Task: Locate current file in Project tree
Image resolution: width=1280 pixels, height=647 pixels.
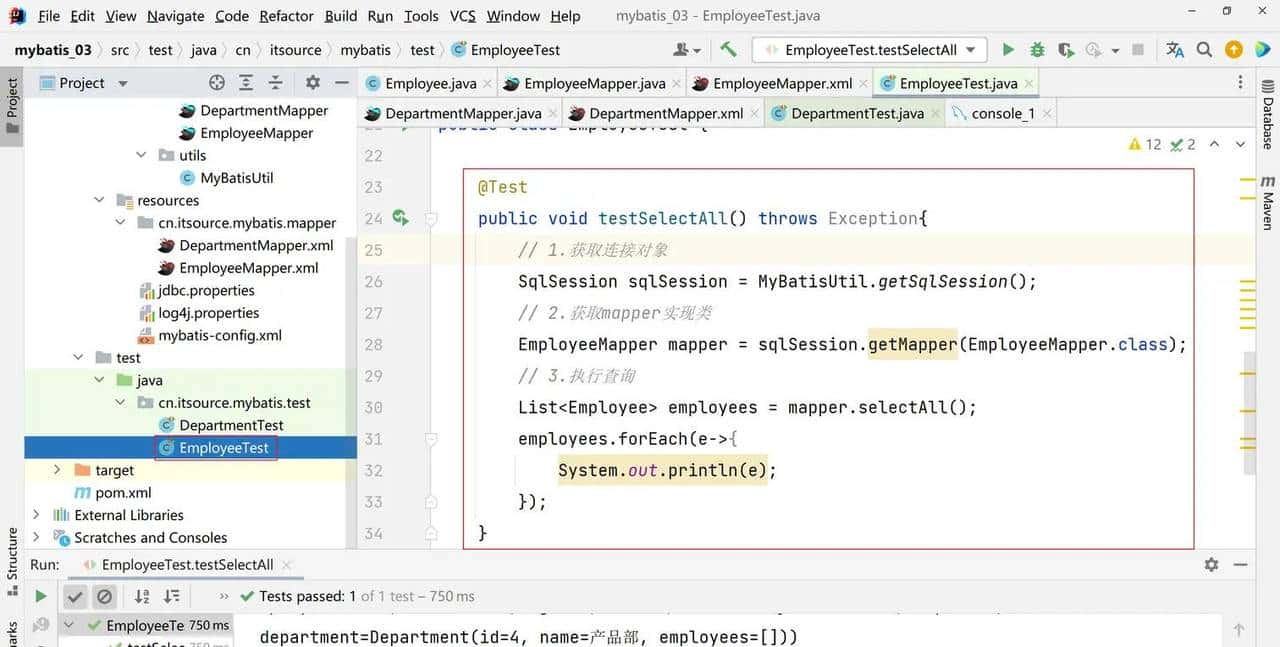Action: point(217,83)
